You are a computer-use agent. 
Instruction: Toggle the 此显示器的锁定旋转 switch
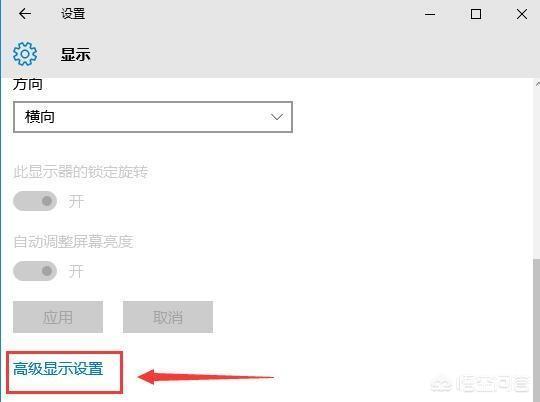click(35, 201)
